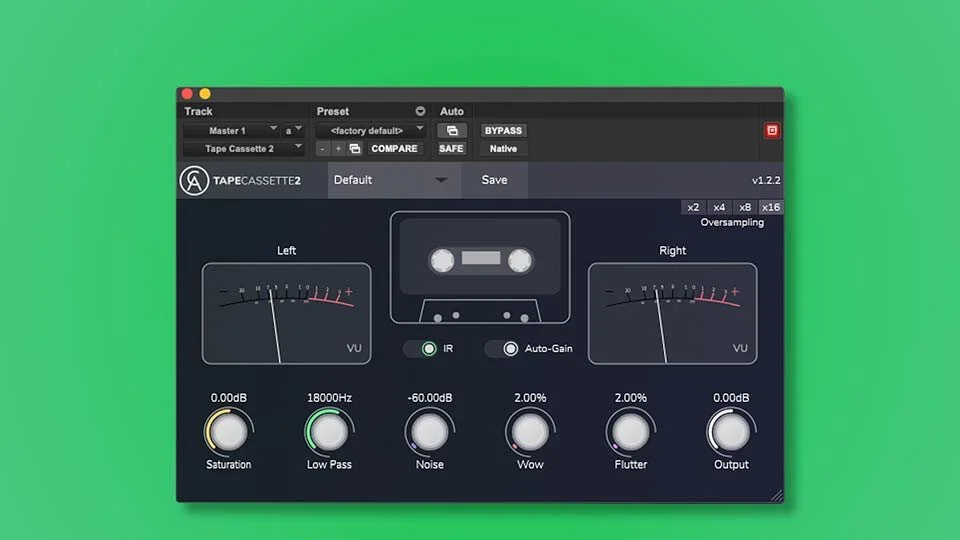Click the Wow value 2.00%

pyautogui.click(x=530, y=398)
